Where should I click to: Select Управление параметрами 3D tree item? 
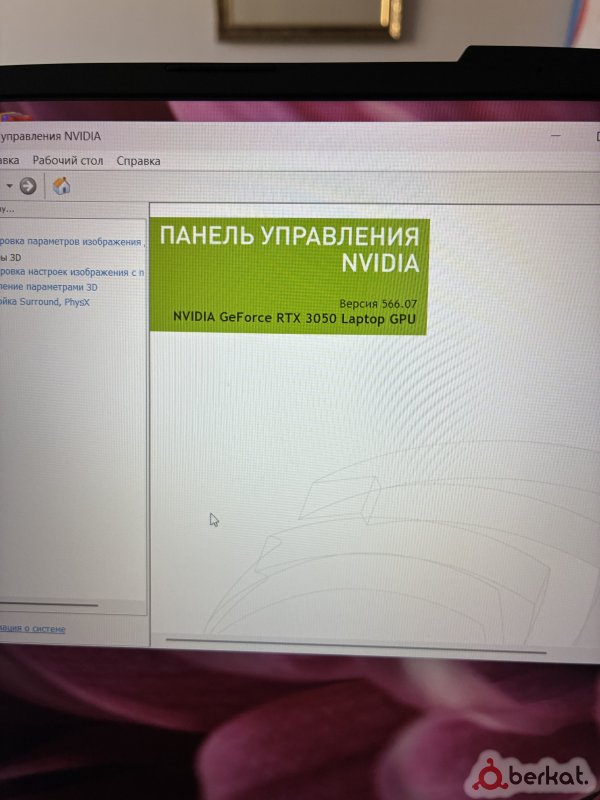coord(50,287)
